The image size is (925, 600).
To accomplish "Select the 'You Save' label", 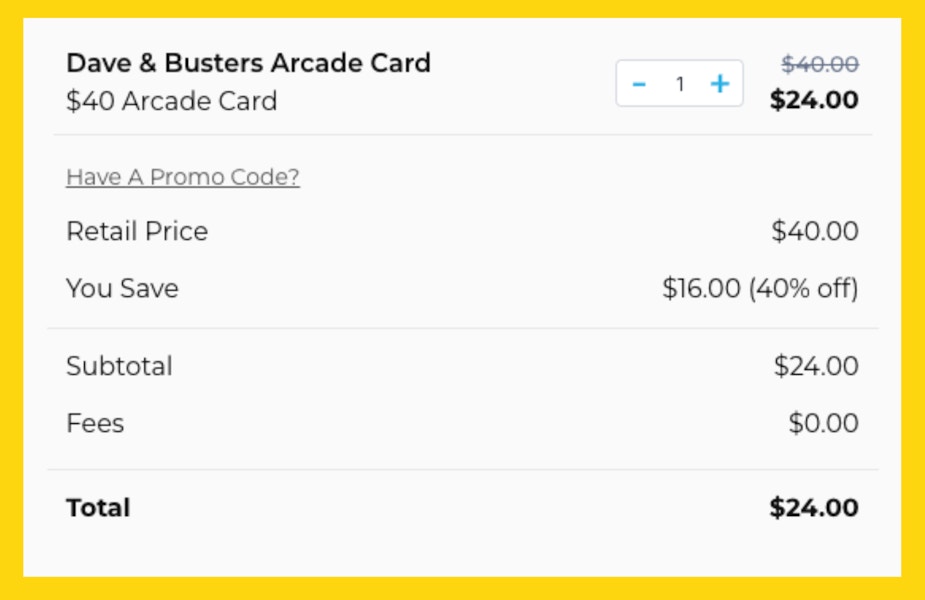I will pos(122,288).
